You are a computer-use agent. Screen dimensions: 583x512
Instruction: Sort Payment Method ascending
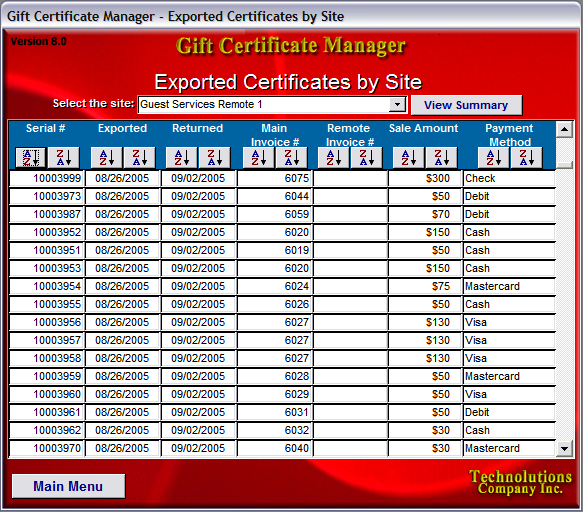[493, 157]
